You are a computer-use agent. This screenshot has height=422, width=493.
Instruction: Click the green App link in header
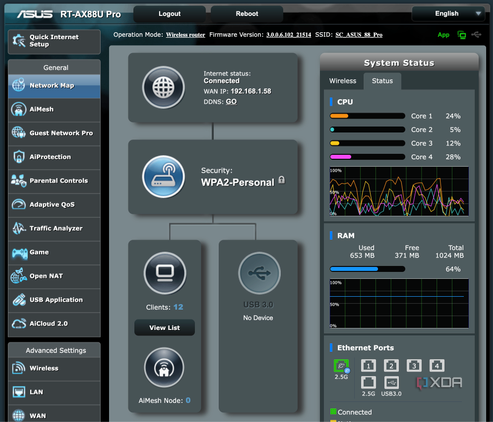pos(443,35)
